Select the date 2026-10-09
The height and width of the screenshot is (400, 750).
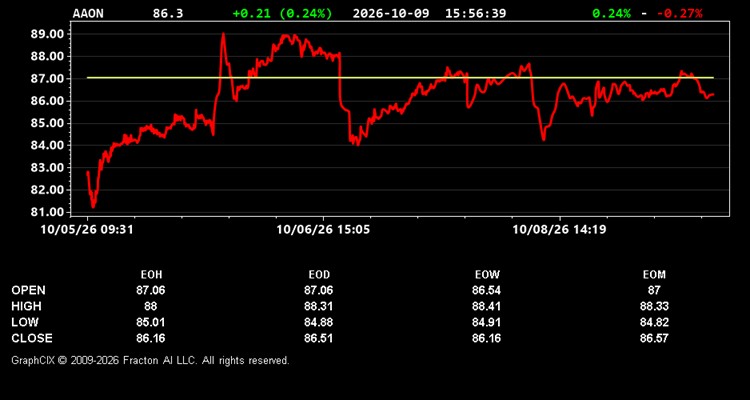(393, 13)
